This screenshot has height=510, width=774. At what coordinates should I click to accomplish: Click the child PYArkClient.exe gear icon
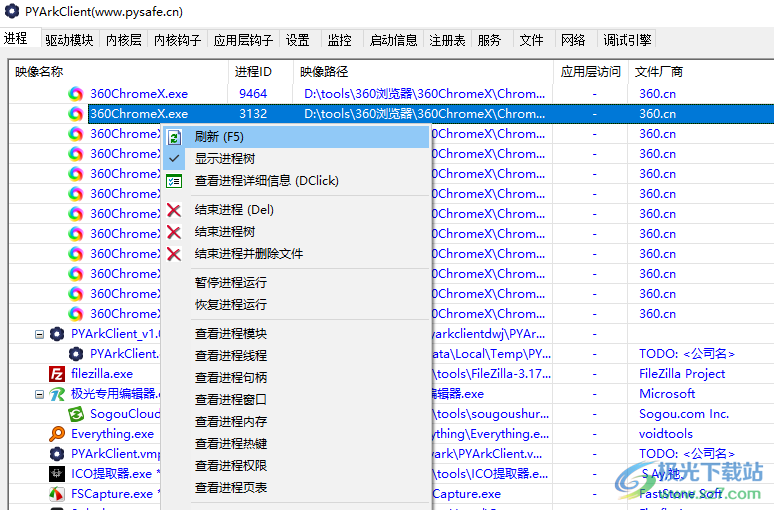(76, 353)
